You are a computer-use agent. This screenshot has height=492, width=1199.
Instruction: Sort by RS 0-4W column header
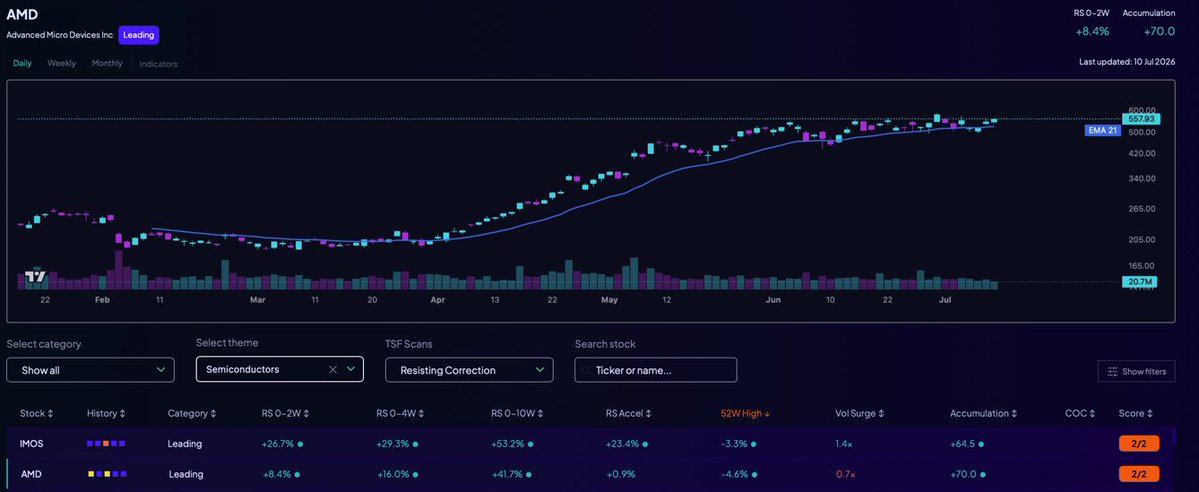coord(401,413)
